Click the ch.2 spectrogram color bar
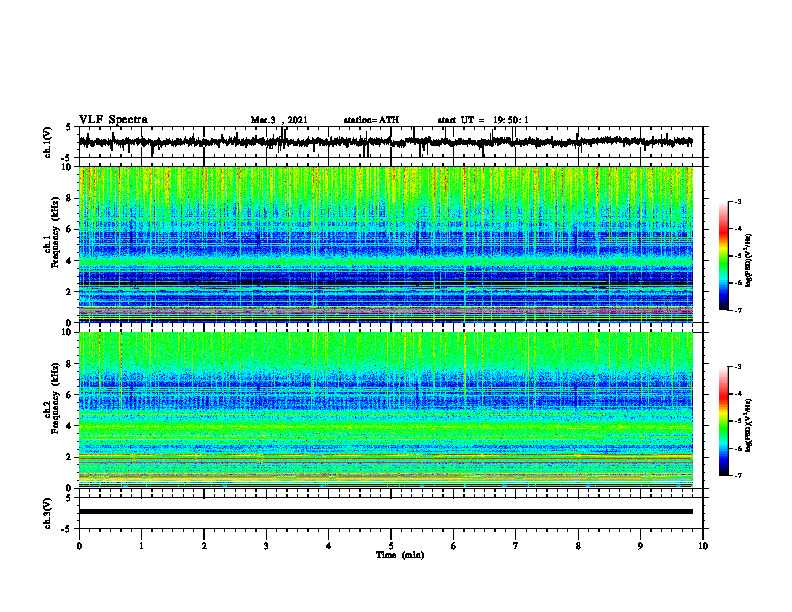The height and width of the screenshot is (612, 792). [723, 421]
